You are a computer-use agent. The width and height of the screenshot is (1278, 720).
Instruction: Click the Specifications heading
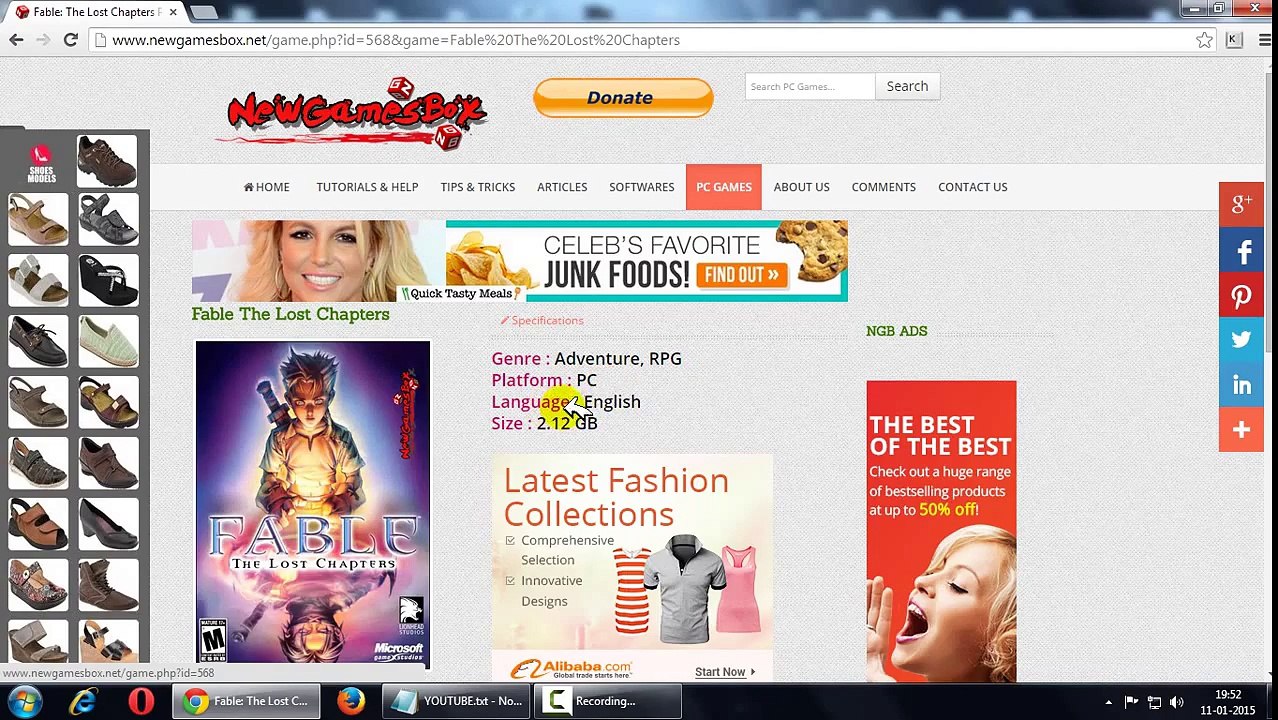[541, 320]
